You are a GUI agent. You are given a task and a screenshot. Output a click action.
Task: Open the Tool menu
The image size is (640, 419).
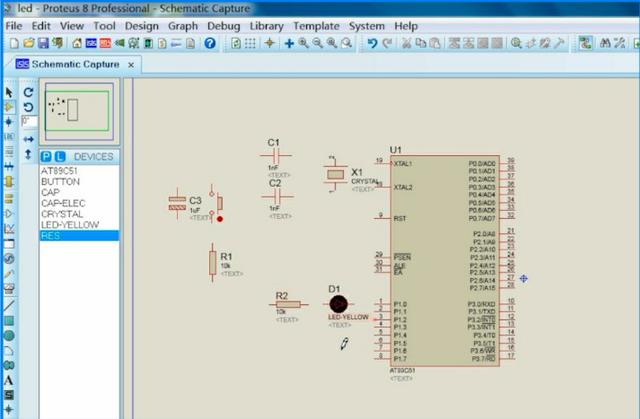click(x=104, y=26)
